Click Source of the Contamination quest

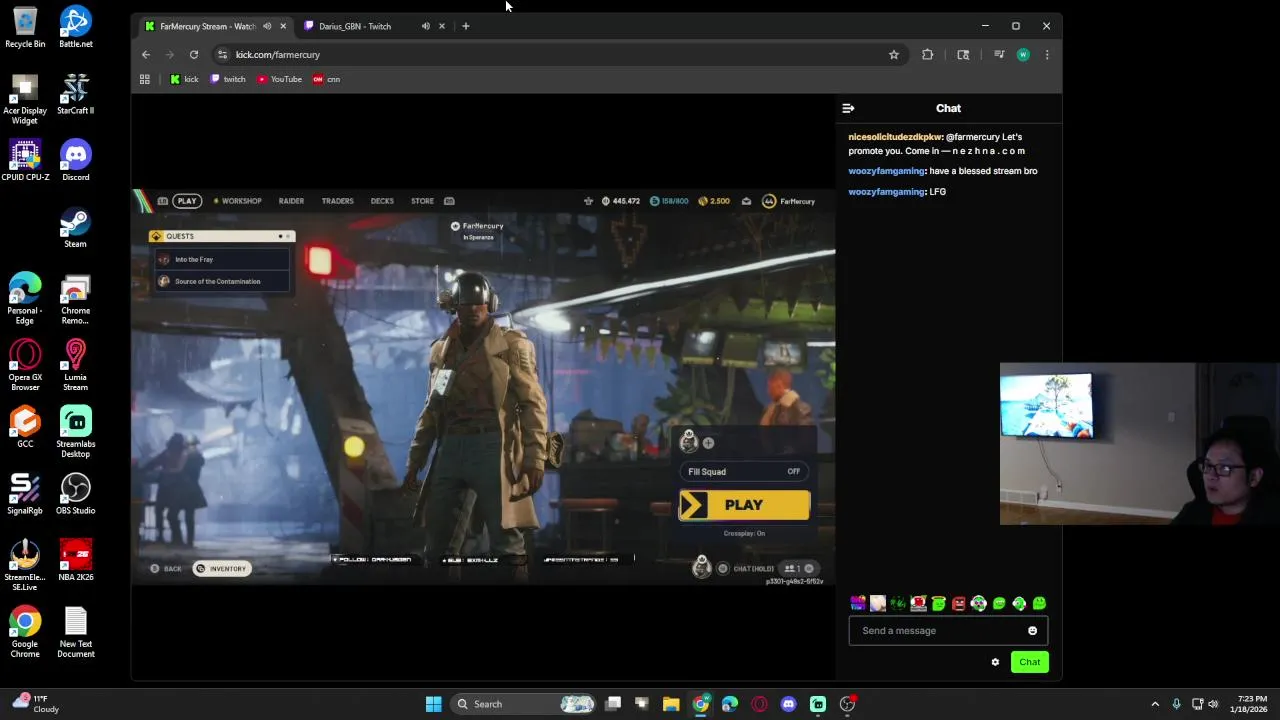click(x=222, y=282)
